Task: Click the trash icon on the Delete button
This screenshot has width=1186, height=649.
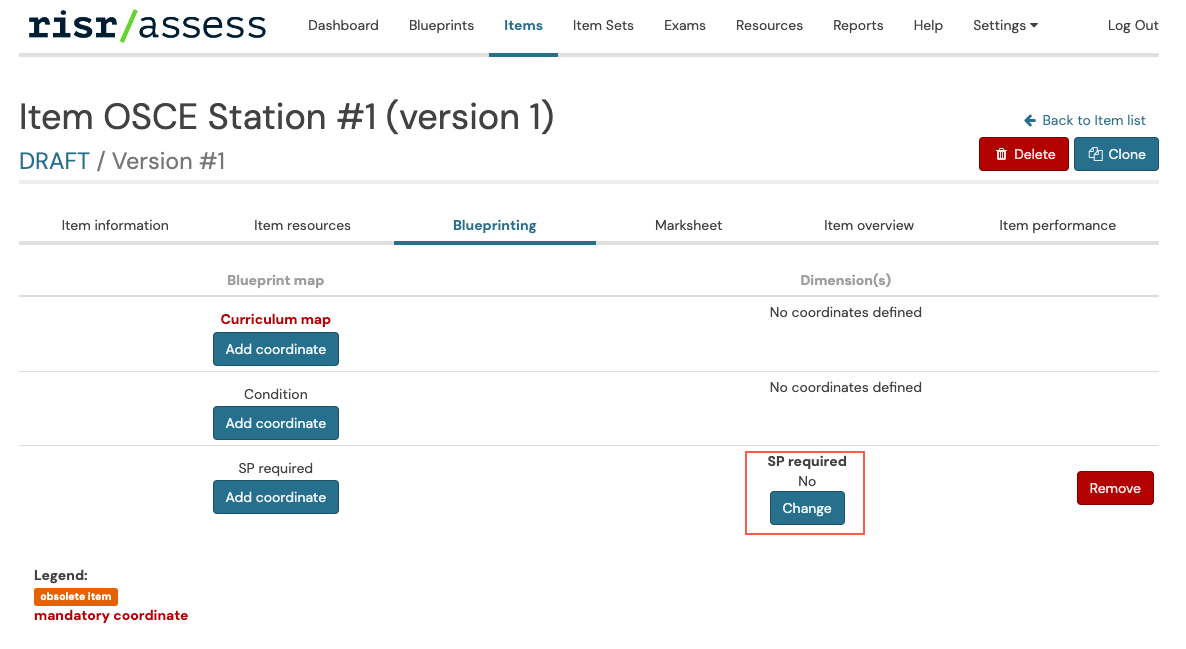Action: coord(1002,154)
